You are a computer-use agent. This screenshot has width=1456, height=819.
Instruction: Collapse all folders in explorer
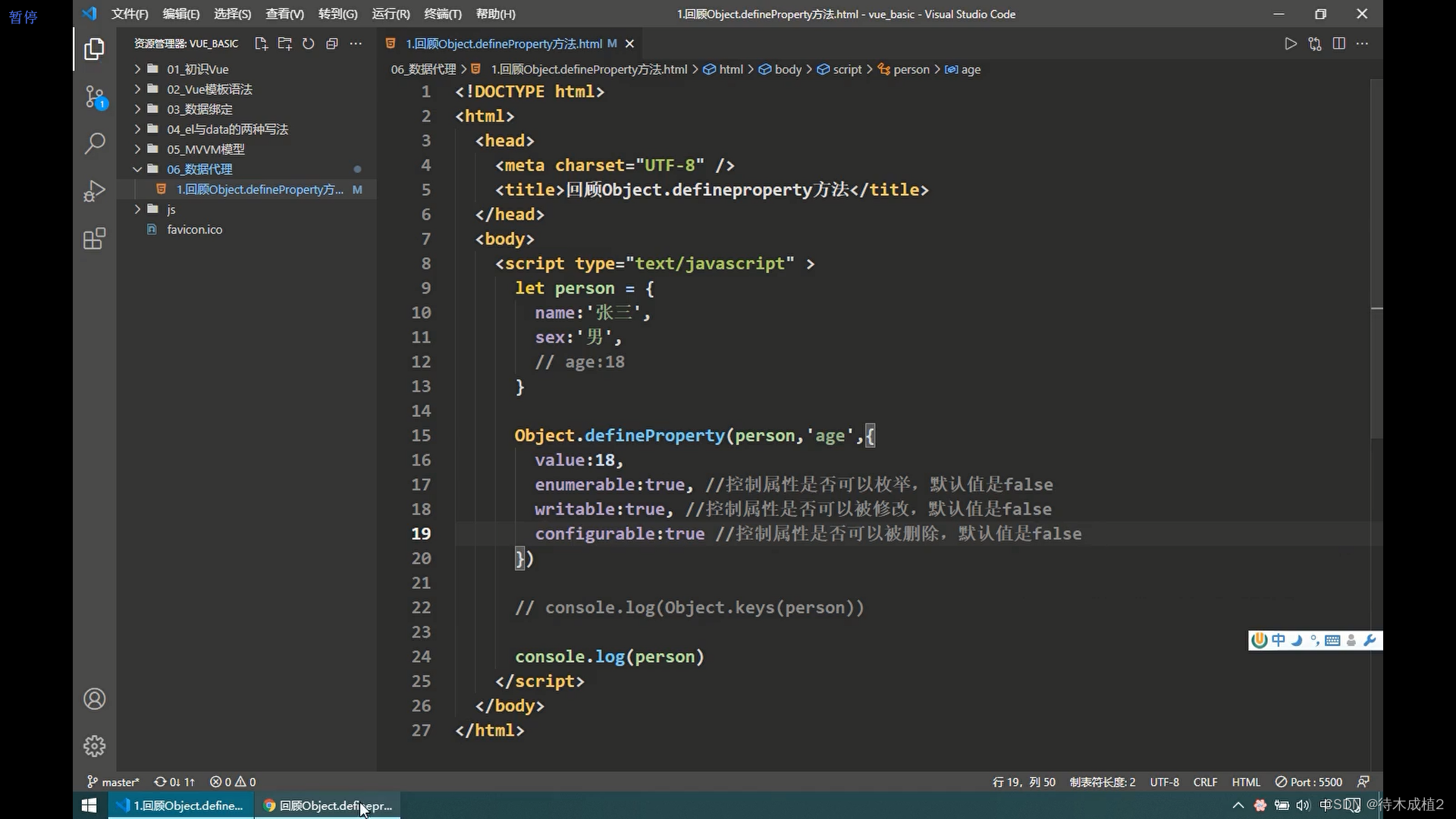pyautogui.click(x=331, y=44)
